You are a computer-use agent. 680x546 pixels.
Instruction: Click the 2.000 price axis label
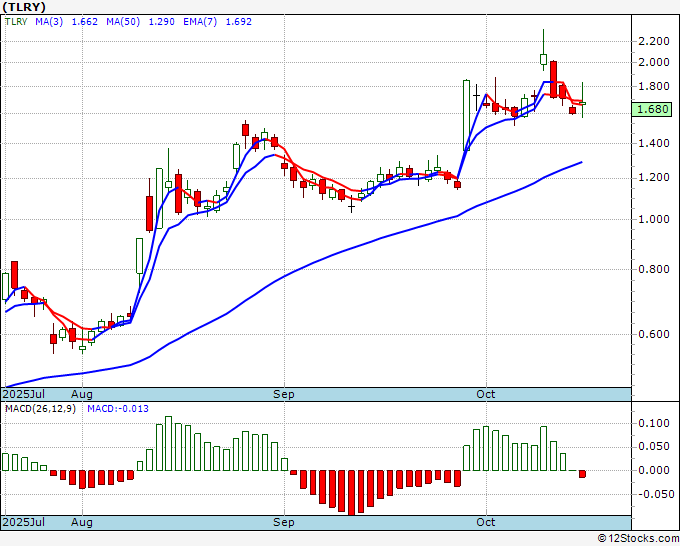(654, 62)
